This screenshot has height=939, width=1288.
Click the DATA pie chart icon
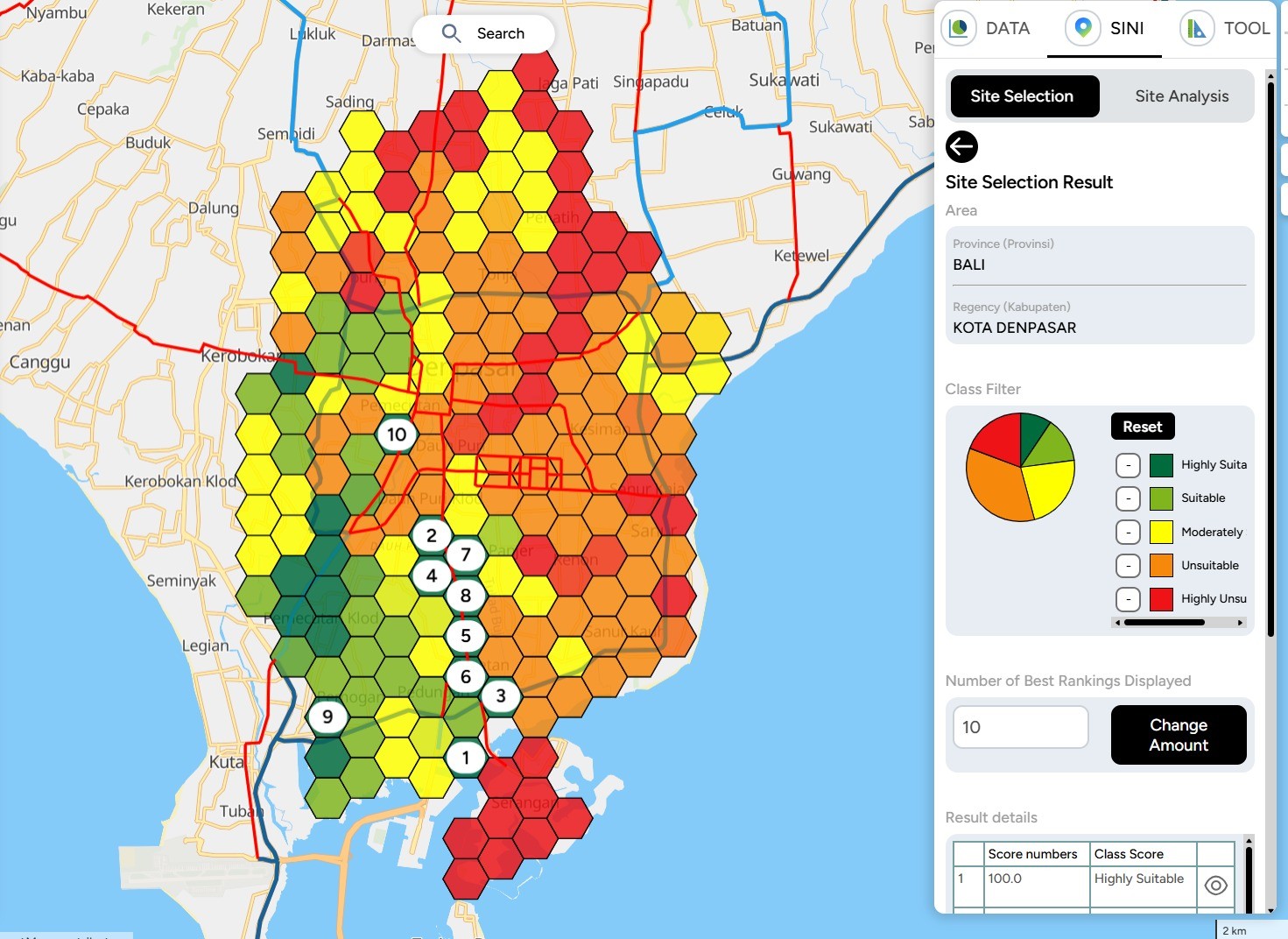(959, 28)
